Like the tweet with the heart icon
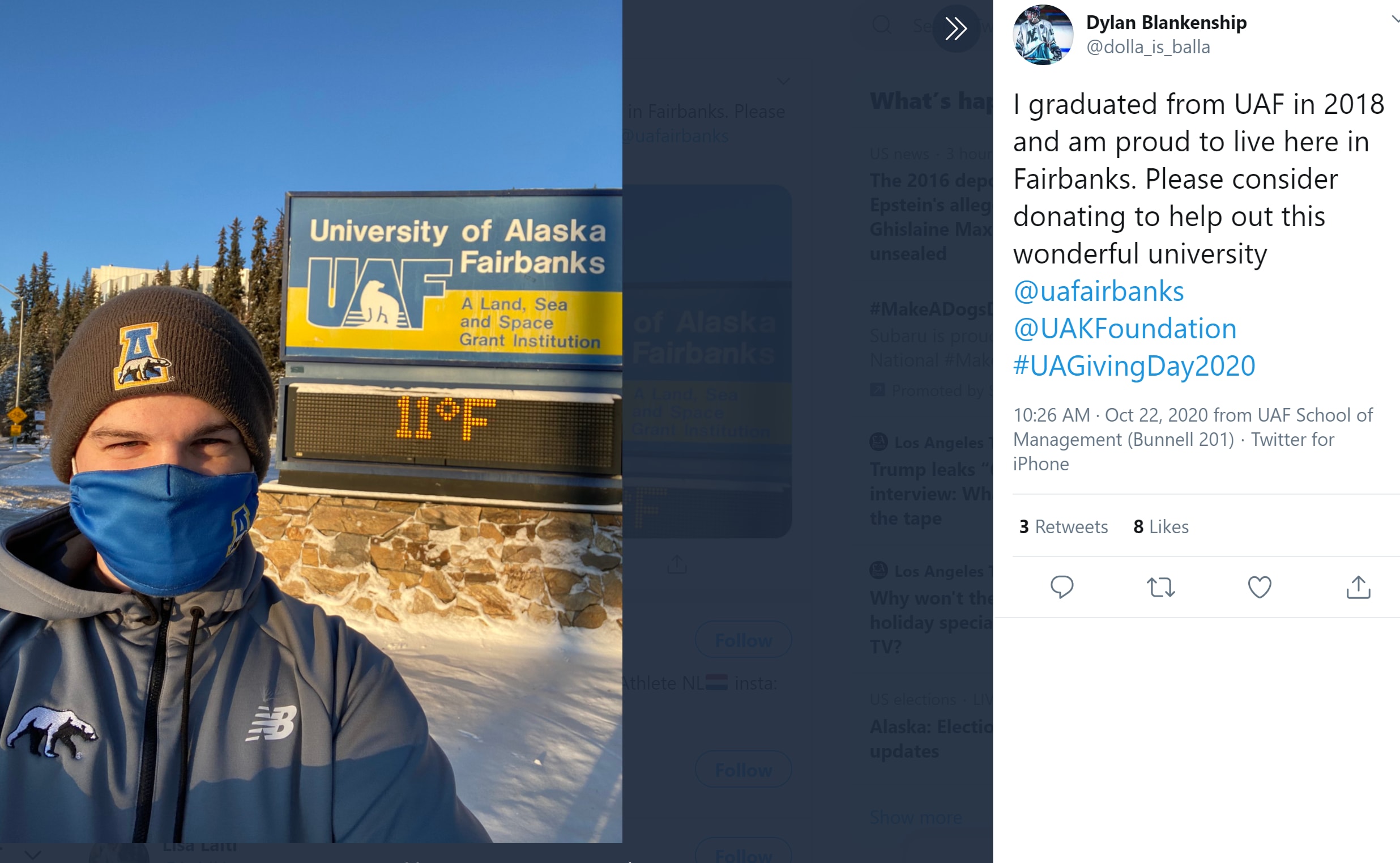The height and width of the screenshot is (863, 1400). 1260,586
